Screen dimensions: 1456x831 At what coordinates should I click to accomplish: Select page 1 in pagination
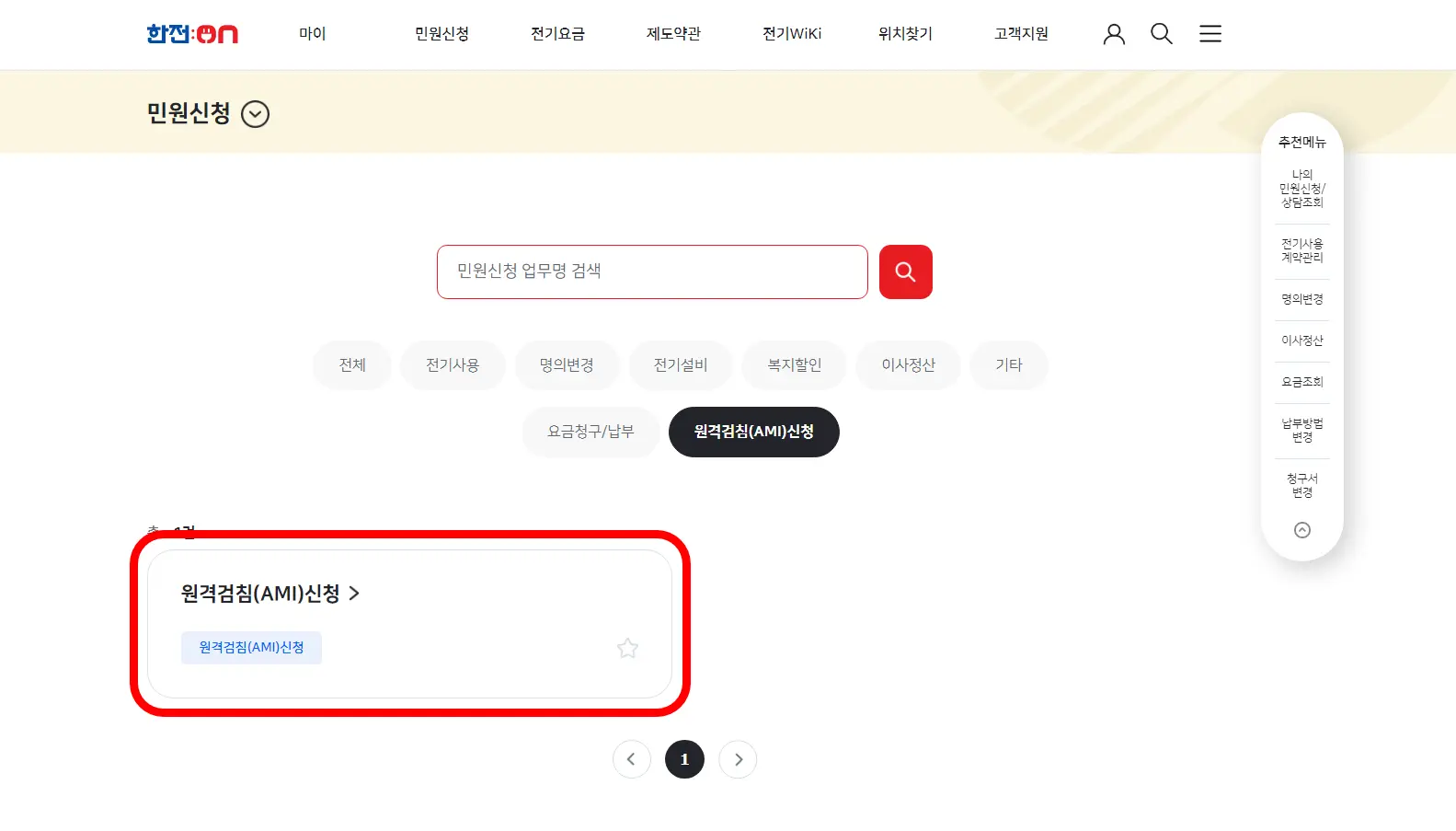[684, 759]
